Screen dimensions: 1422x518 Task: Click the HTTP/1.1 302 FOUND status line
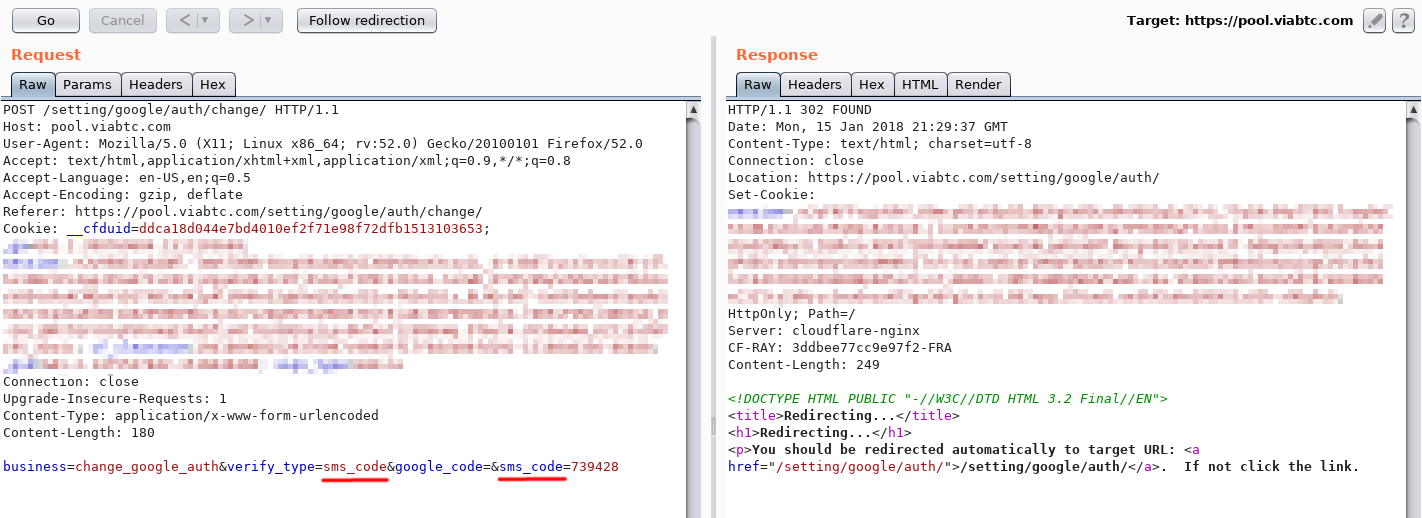(800, 110)
